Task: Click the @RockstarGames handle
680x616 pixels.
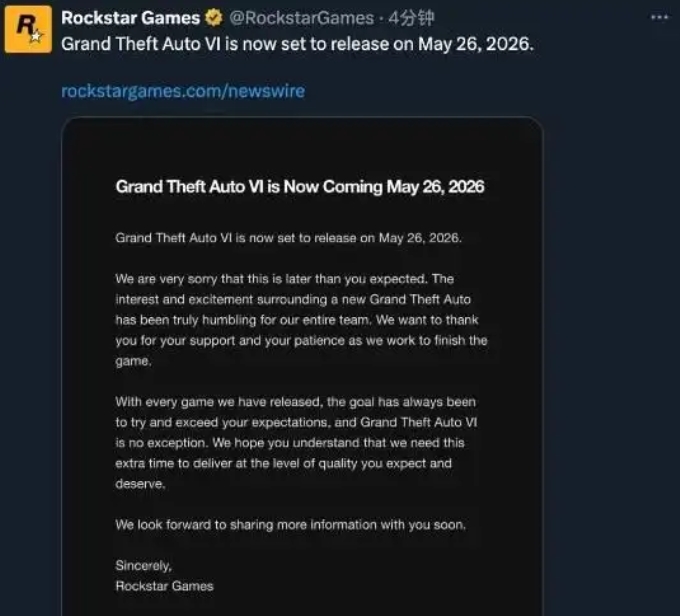Action: tap(301, 18)
